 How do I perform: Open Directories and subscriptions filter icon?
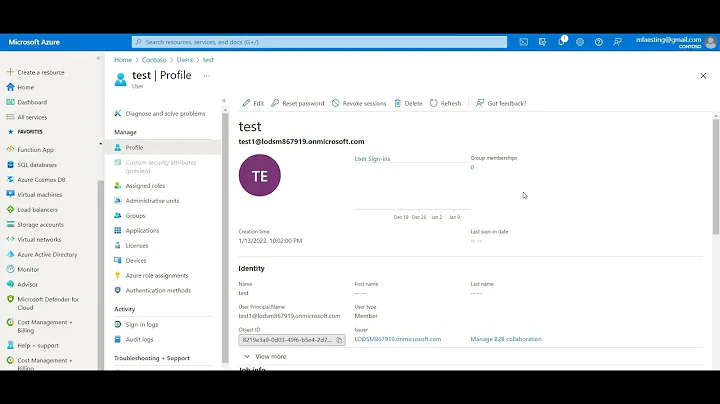point(542,42)
